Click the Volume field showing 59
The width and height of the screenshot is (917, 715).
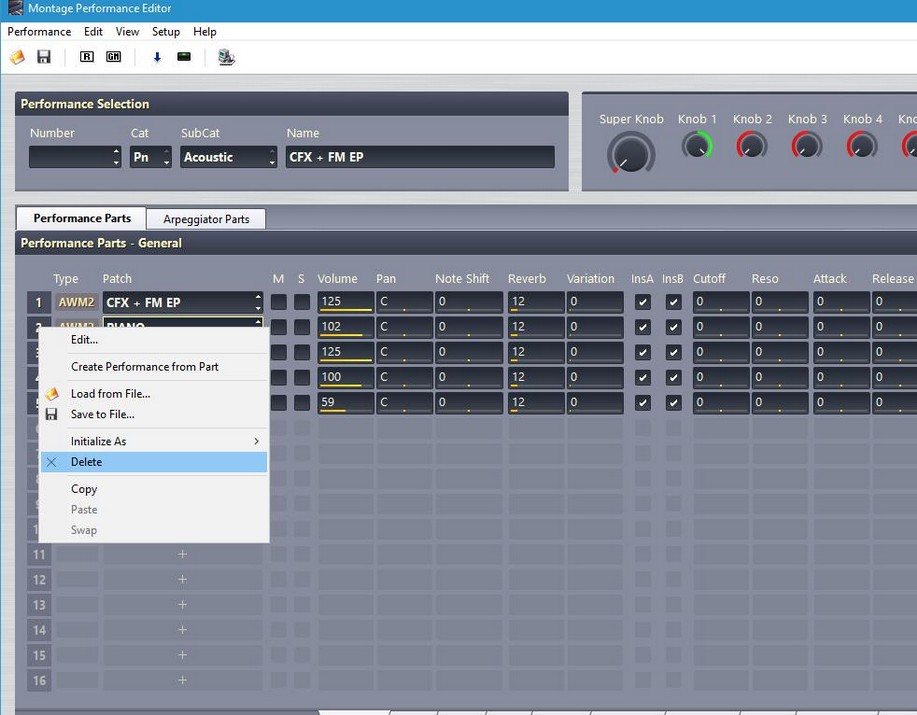346,403
